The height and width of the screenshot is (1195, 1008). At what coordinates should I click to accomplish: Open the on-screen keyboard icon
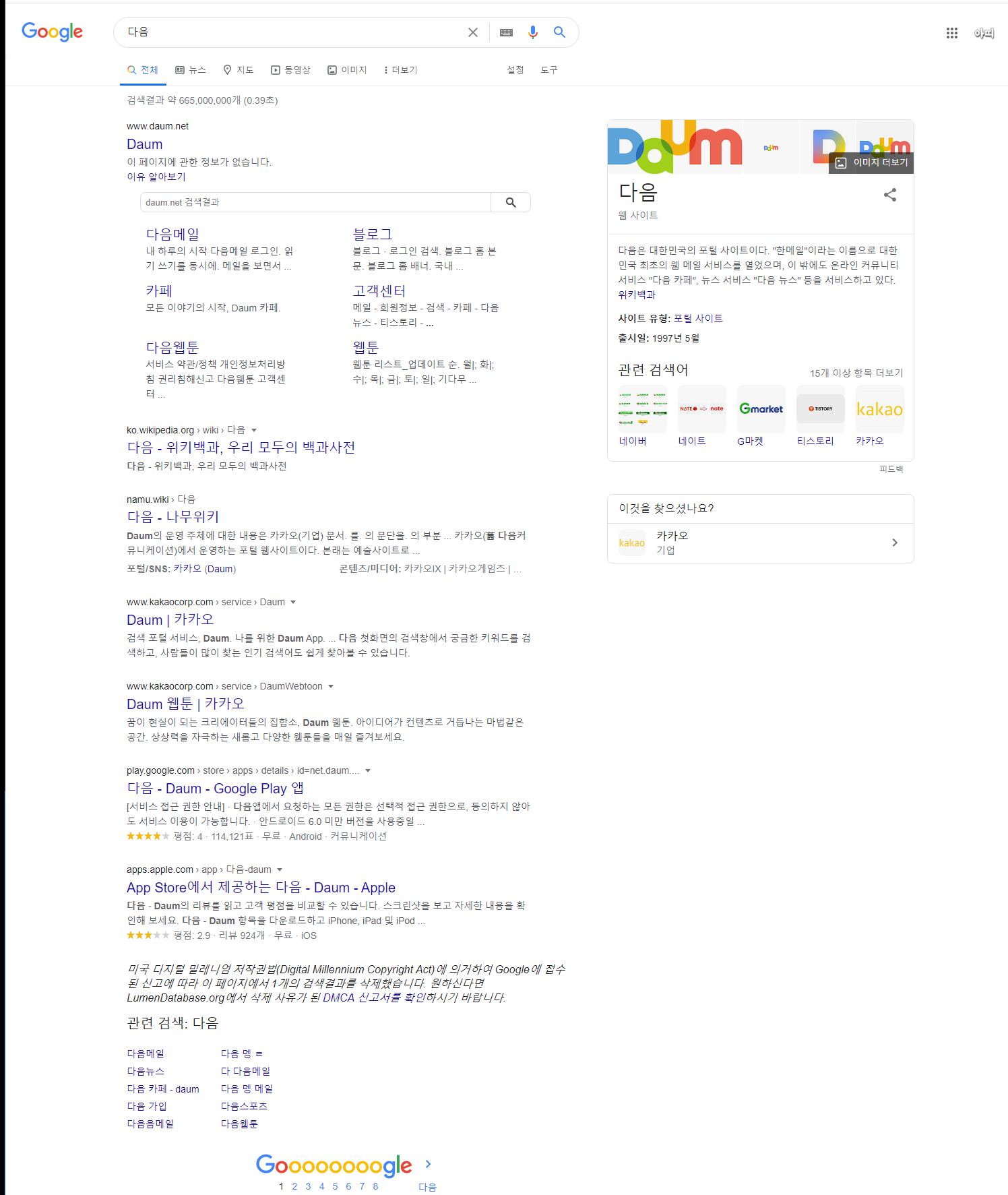click(x=507, y=32)
